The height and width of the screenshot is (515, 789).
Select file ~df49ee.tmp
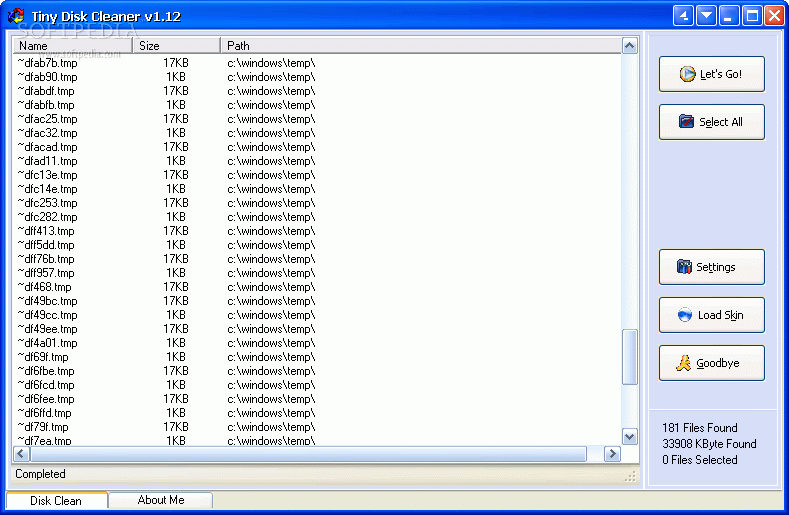click(48, 329)
